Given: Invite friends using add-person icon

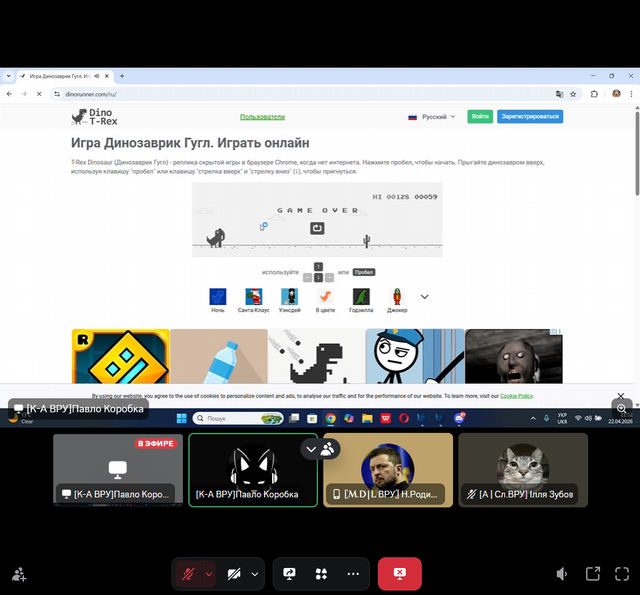Looking at the screenshot, I should coord(19,575).
